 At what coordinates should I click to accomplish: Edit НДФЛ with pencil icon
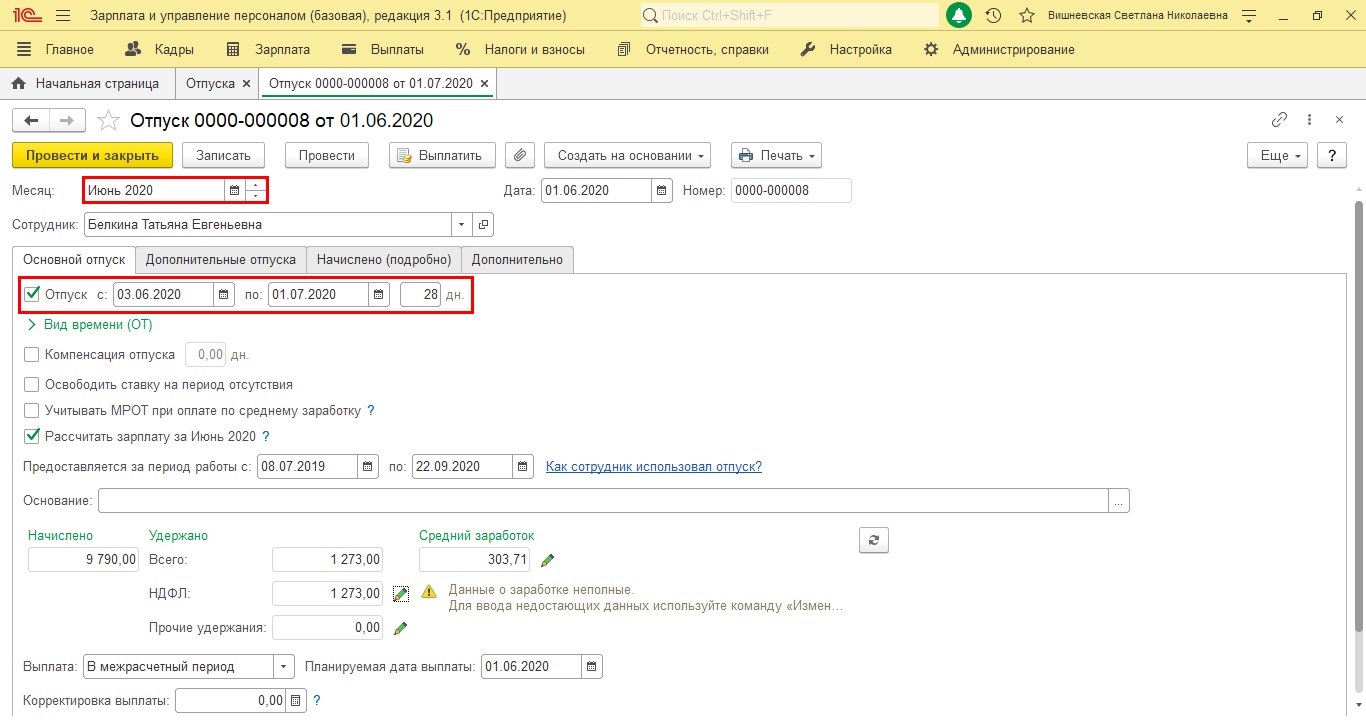[401, 594]
